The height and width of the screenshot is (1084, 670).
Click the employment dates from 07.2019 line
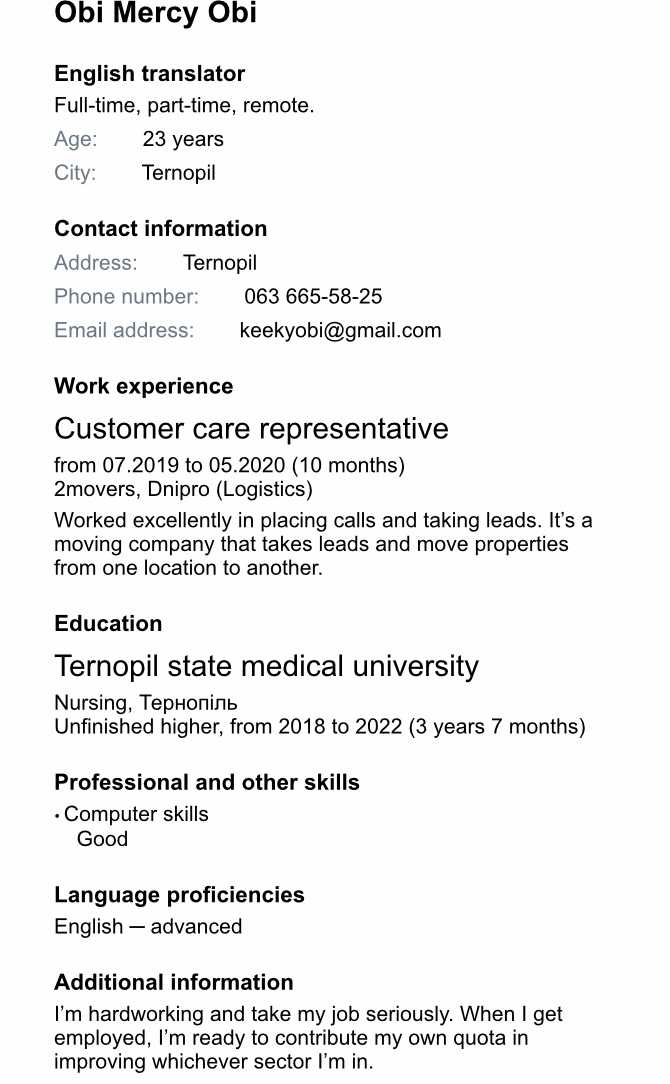coord(230,465)
